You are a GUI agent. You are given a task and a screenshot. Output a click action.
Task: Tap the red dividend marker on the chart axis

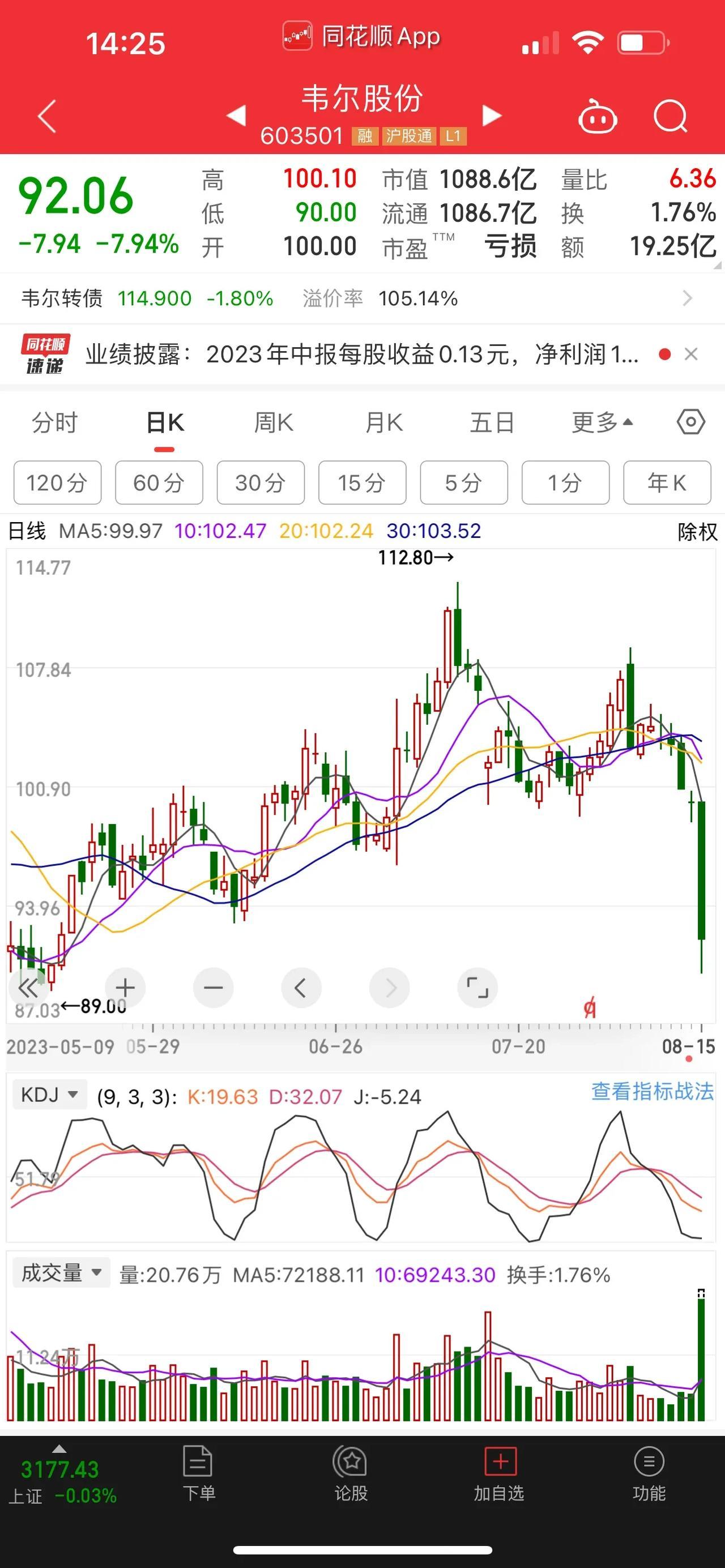point(589,1009)
